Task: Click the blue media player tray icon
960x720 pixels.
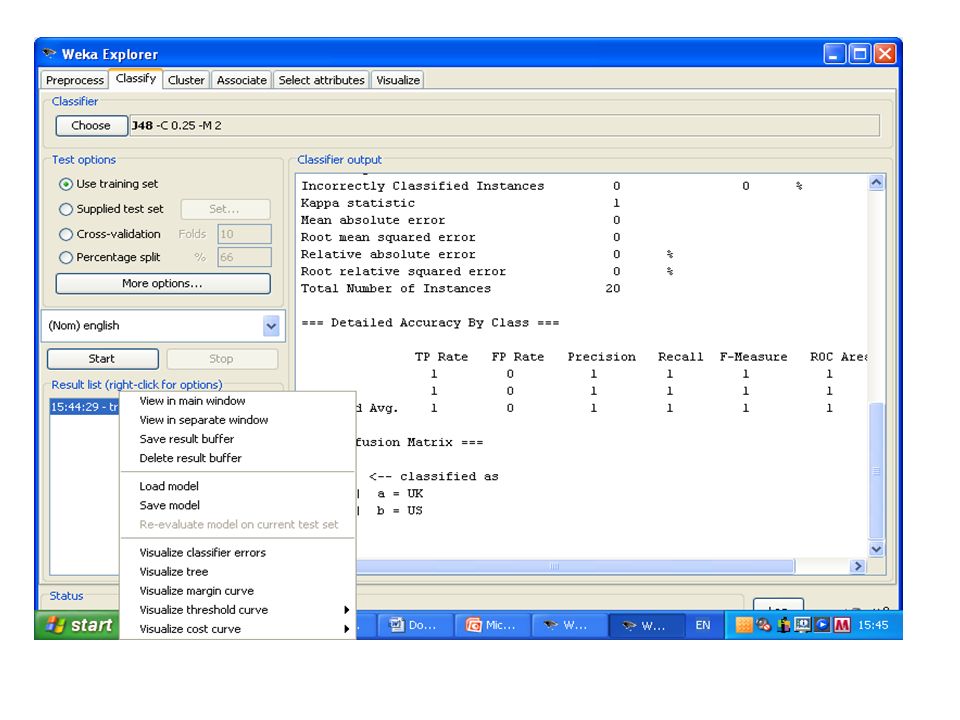Action: (822, 625)
